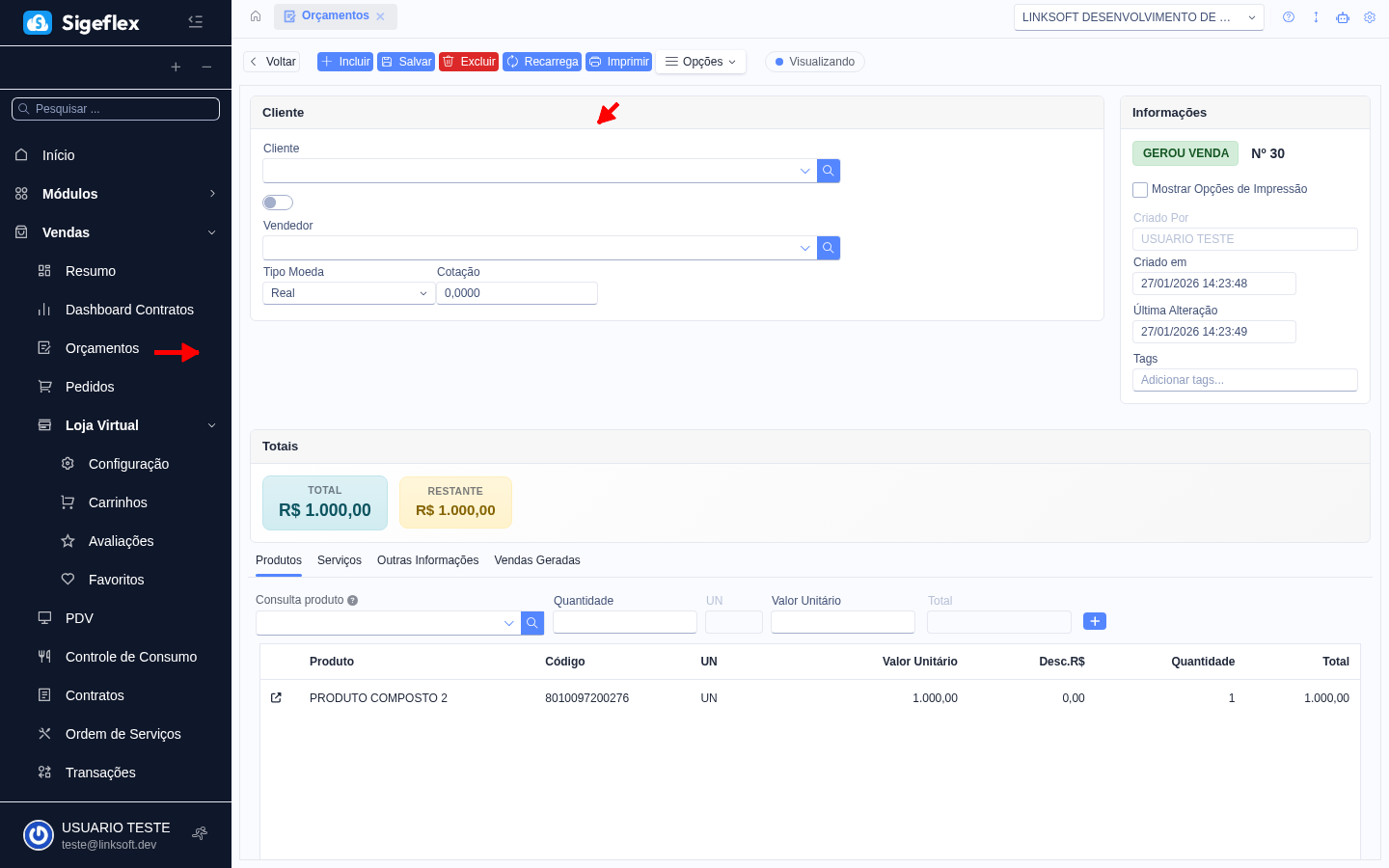Check Mostrar Opções de Impressão checkbox
The width and height of the screenshot is (1389, 868).
(x=1140, y=190)
